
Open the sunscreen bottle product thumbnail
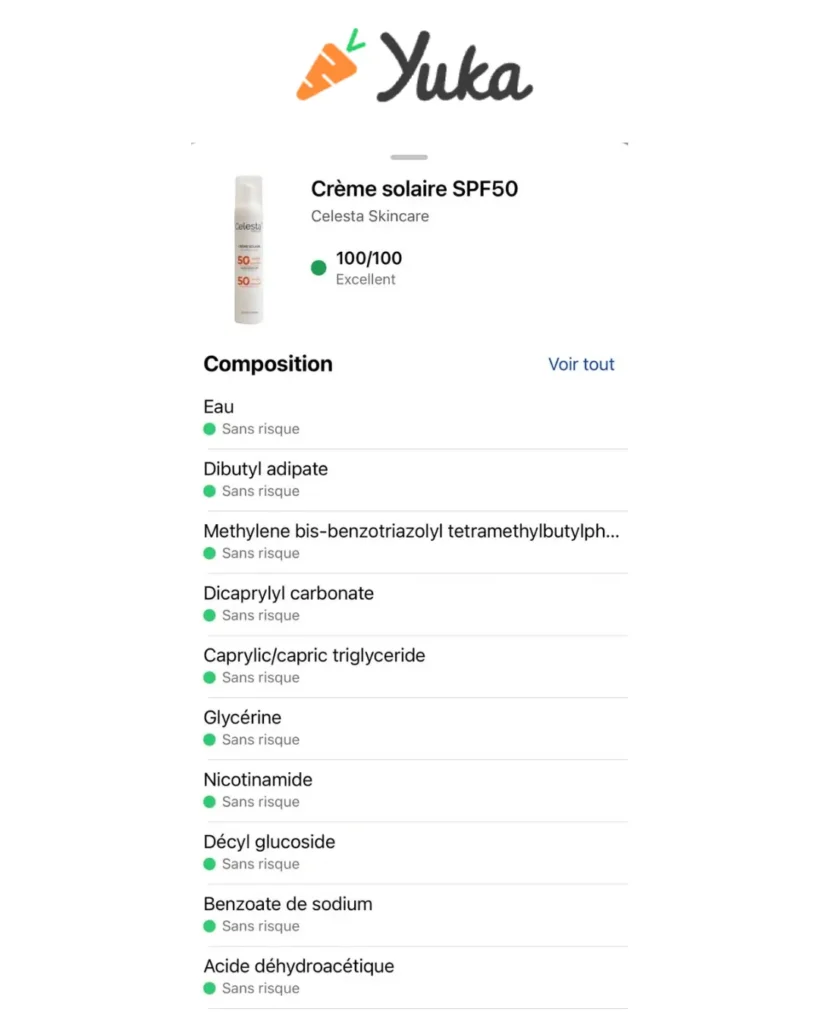[x=249, y=249]
